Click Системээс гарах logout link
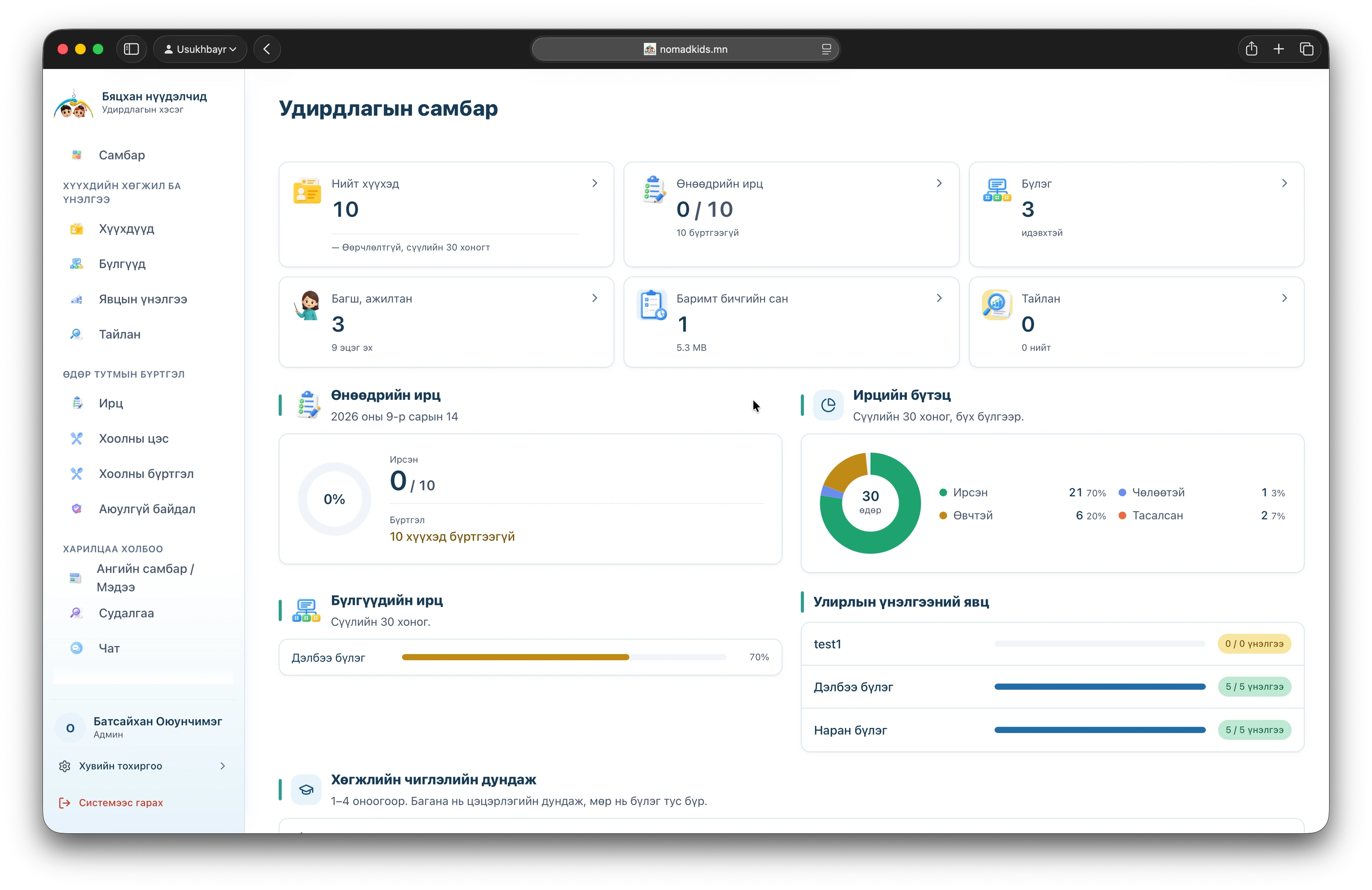1372x890 pixels. [x=111, y=803]
